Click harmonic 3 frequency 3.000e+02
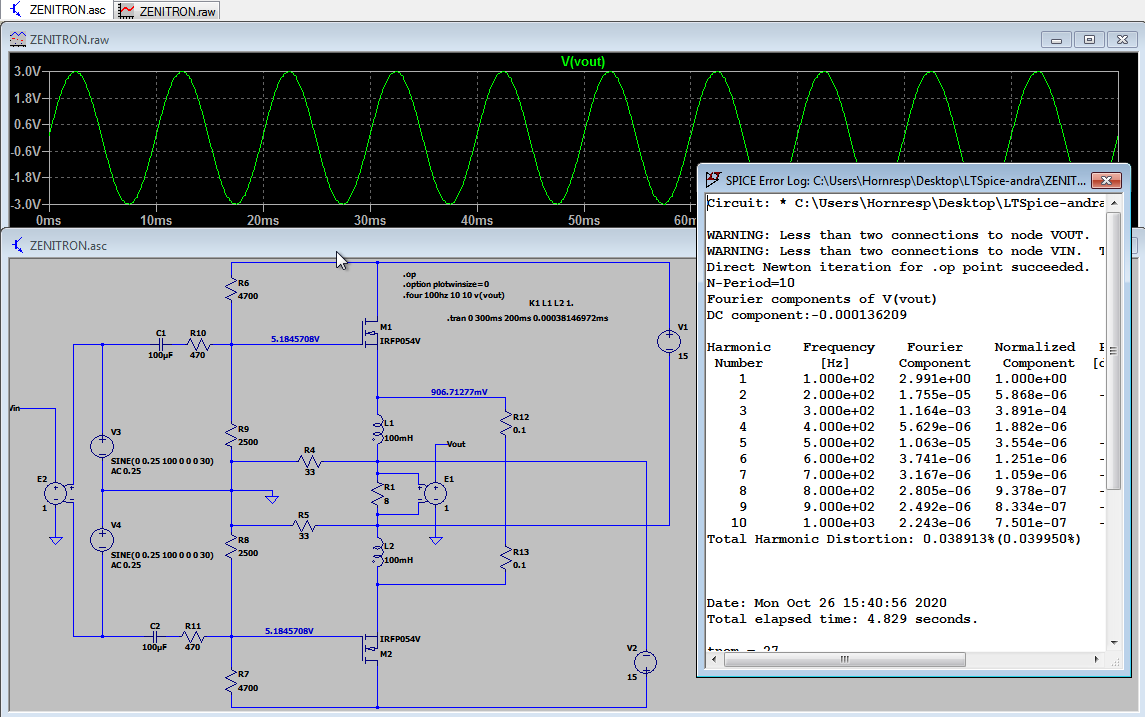This screenshot has width=1145, height=717. tap(838, 411)
